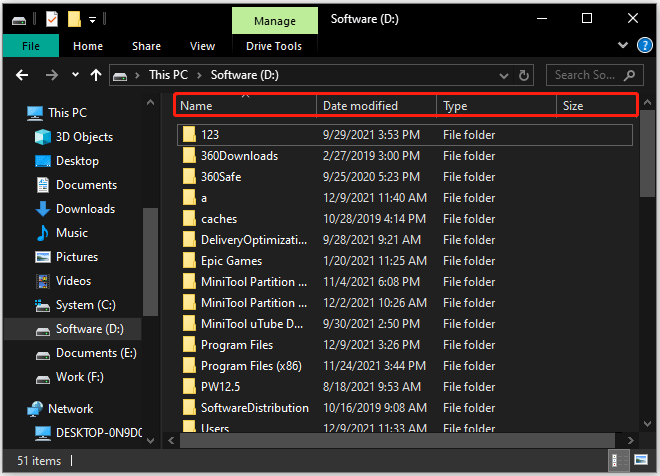Expand the ribbon with chevron
Viewport: 660px width, 476px height.
click(623, 45)
